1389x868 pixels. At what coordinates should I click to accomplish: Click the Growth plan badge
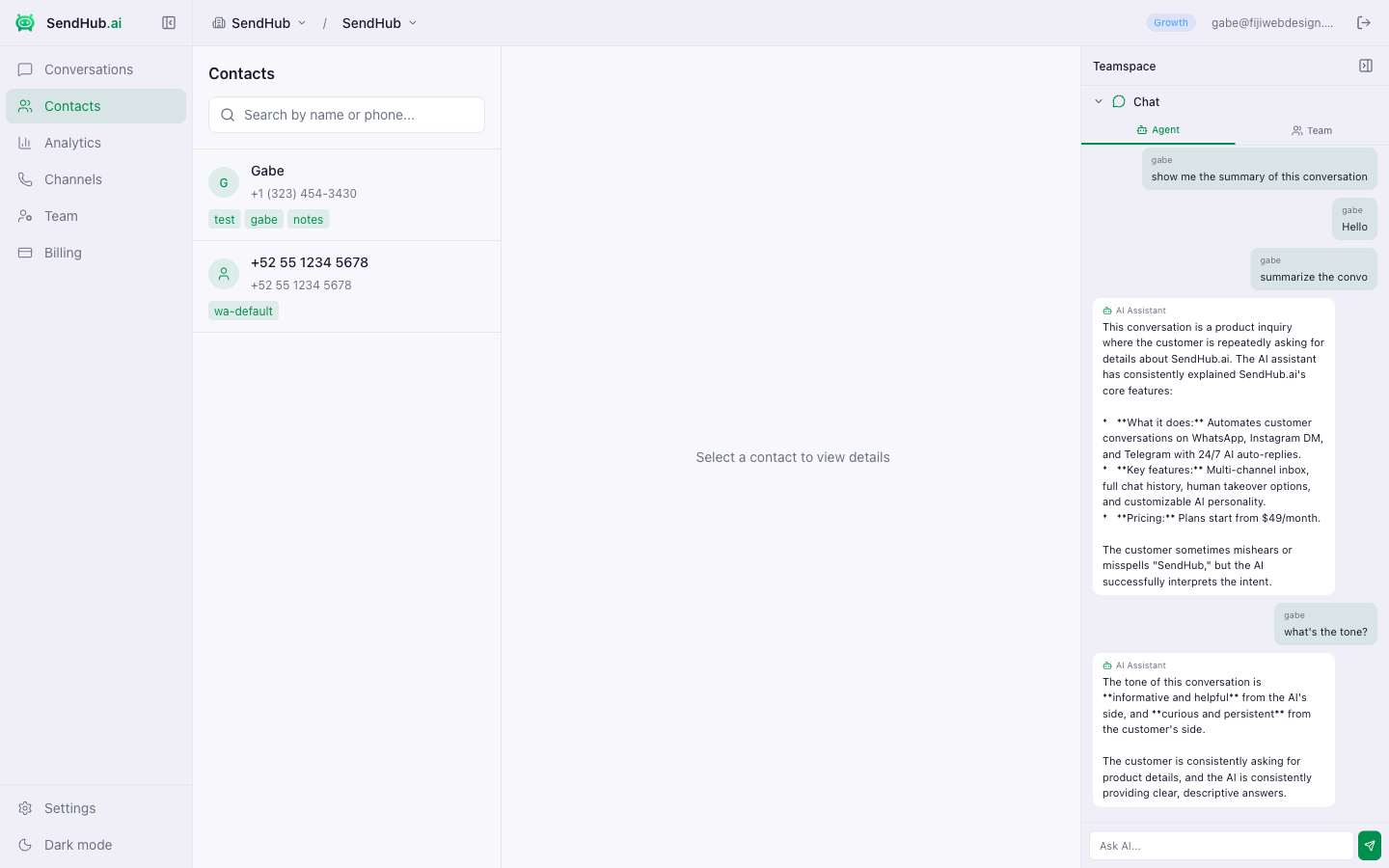[x=1171, y=23]
